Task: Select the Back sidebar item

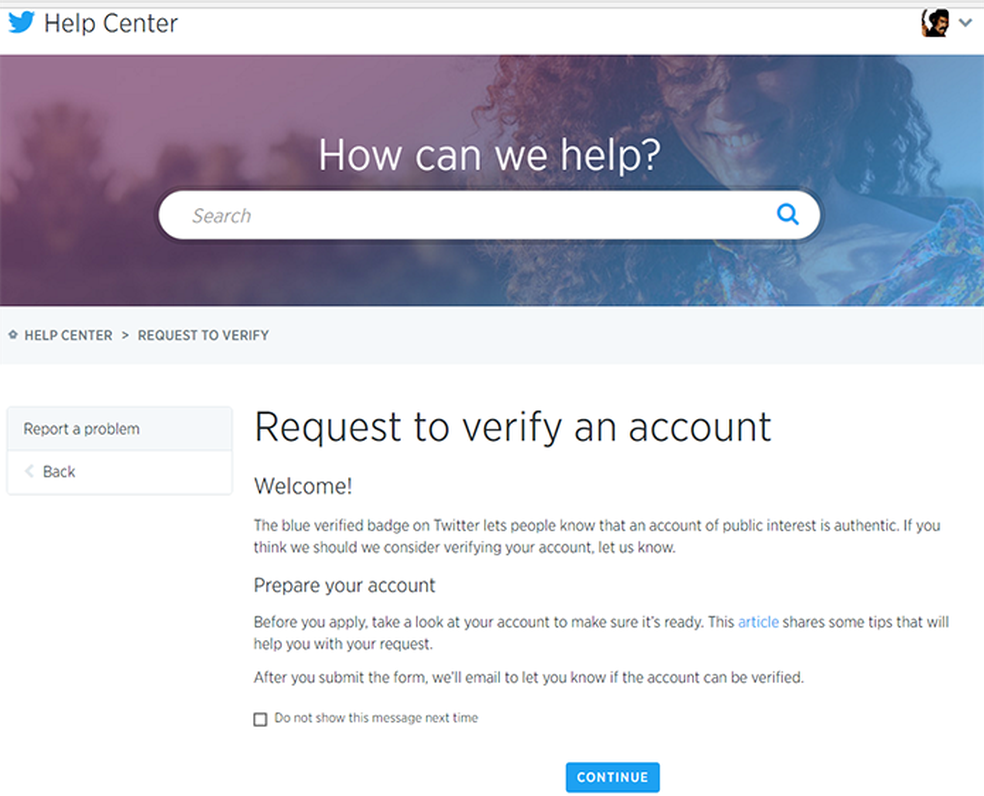Action: (x=59, y=472)
